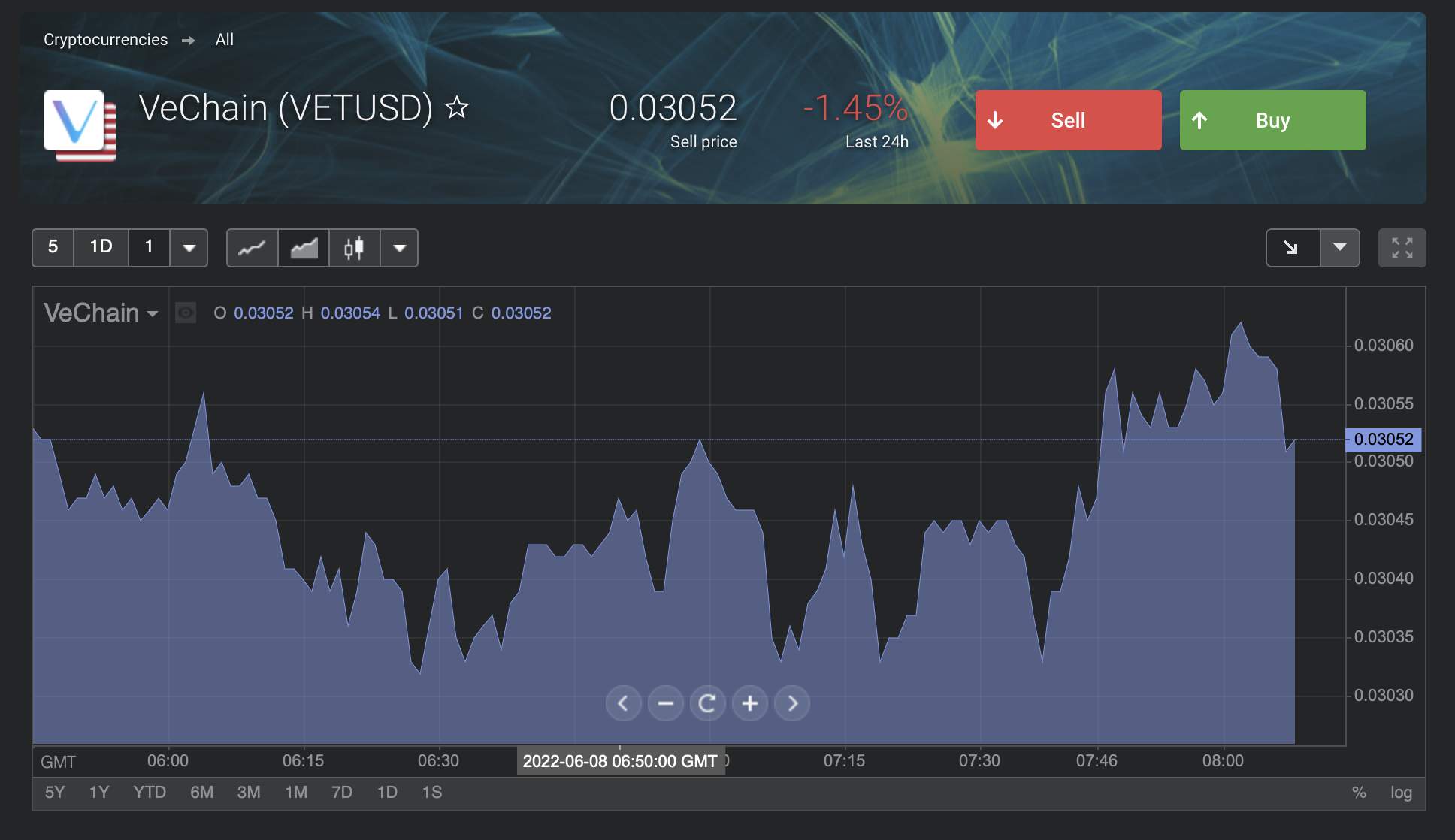
Task: Toggle percent scale mode
Action: [1359, 793]
